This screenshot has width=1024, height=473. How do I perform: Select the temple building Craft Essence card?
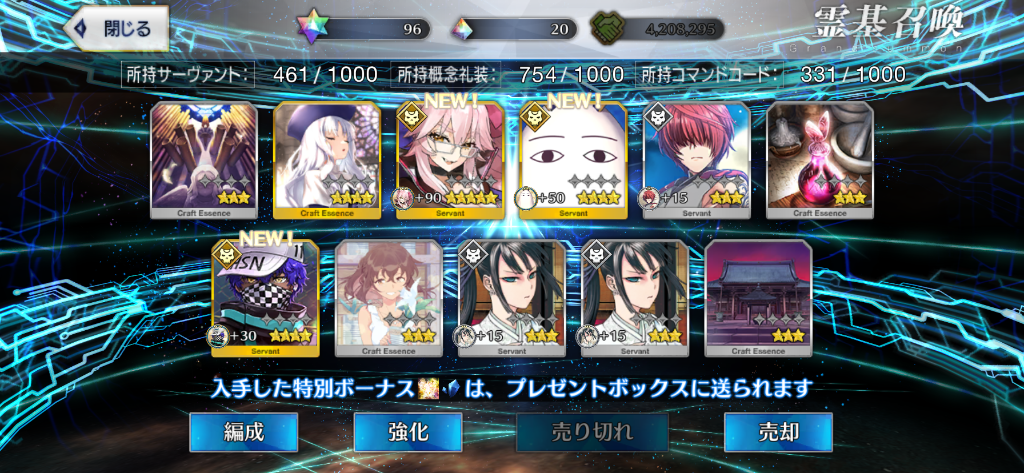point(758,298)
